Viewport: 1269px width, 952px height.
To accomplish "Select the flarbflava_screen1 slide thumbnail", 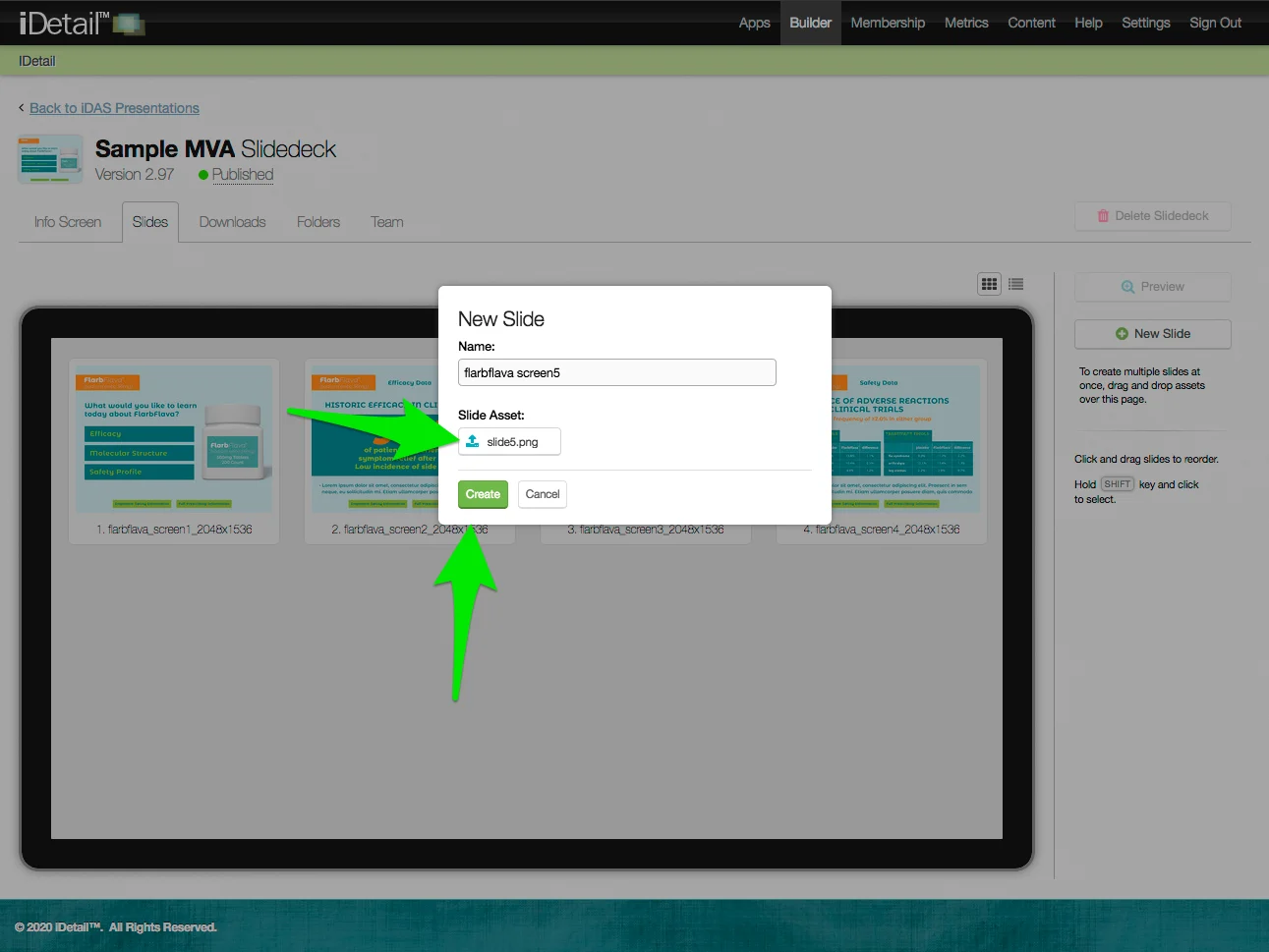I will pyautogui.click(x=174, y=439).
